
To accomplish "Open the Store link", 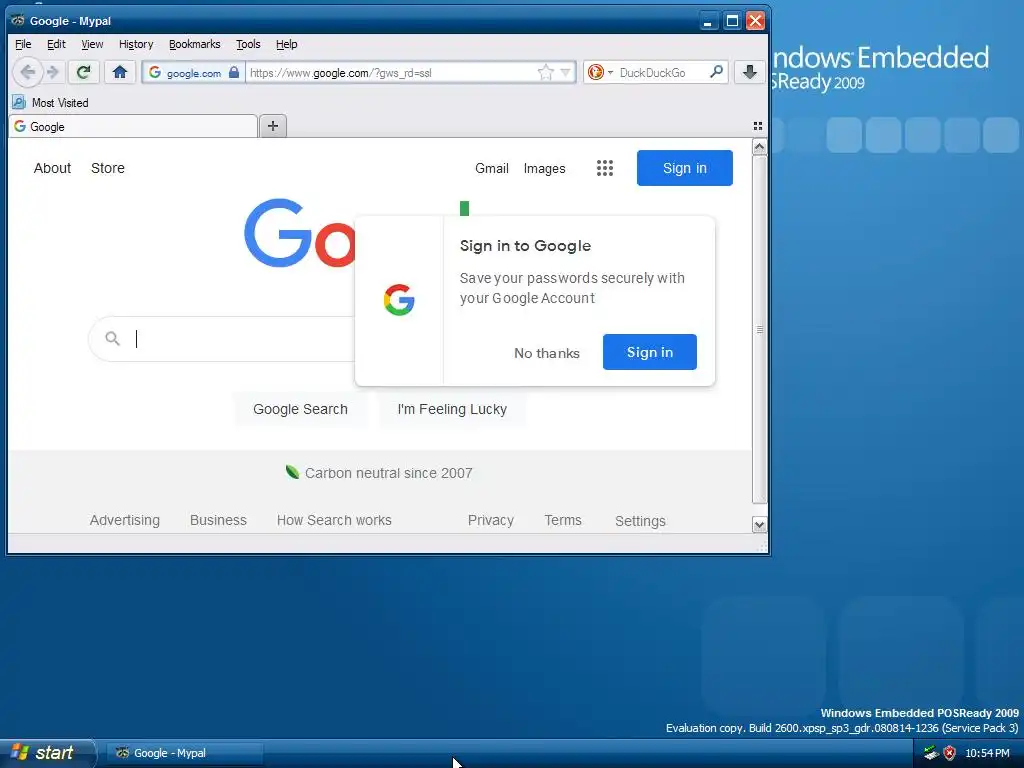I will pyautogui.click(x=108, y=168).
